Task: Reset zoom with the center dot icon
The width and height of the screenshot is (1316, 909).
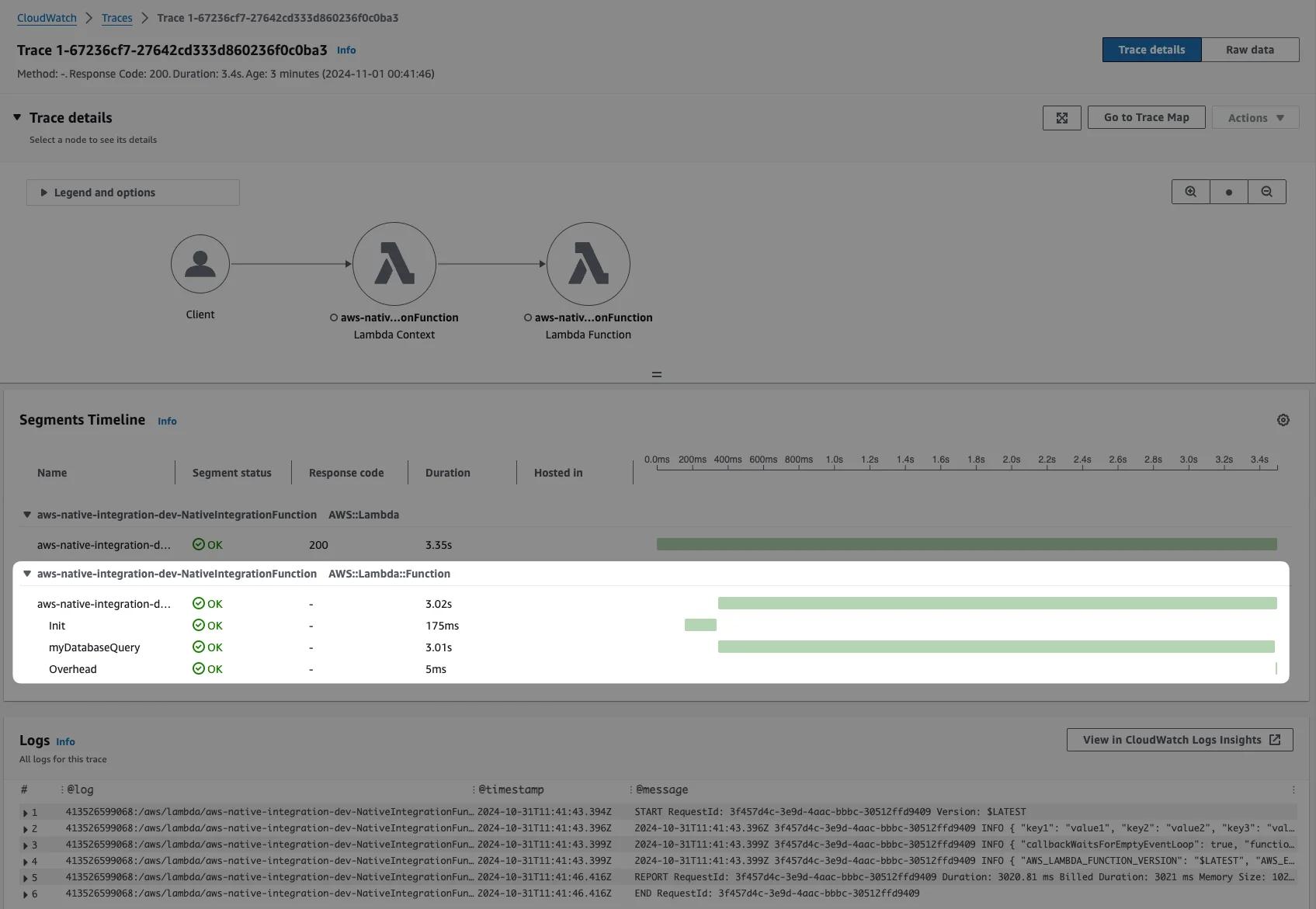Action: (1228, 192)
